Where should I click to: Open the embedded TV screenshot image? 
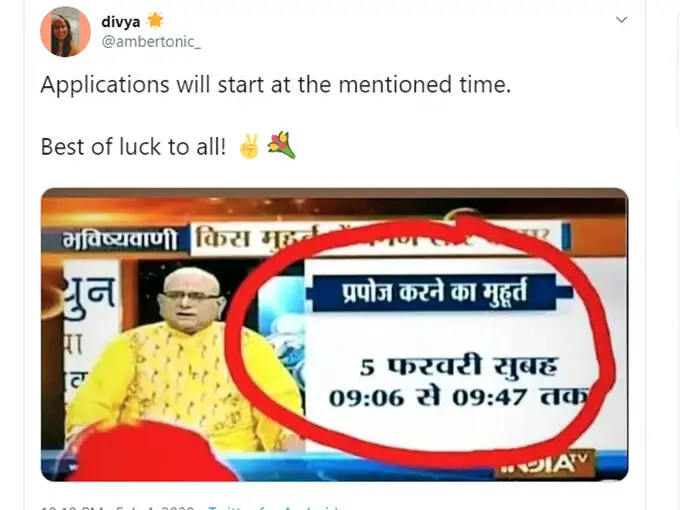point(334,334)
